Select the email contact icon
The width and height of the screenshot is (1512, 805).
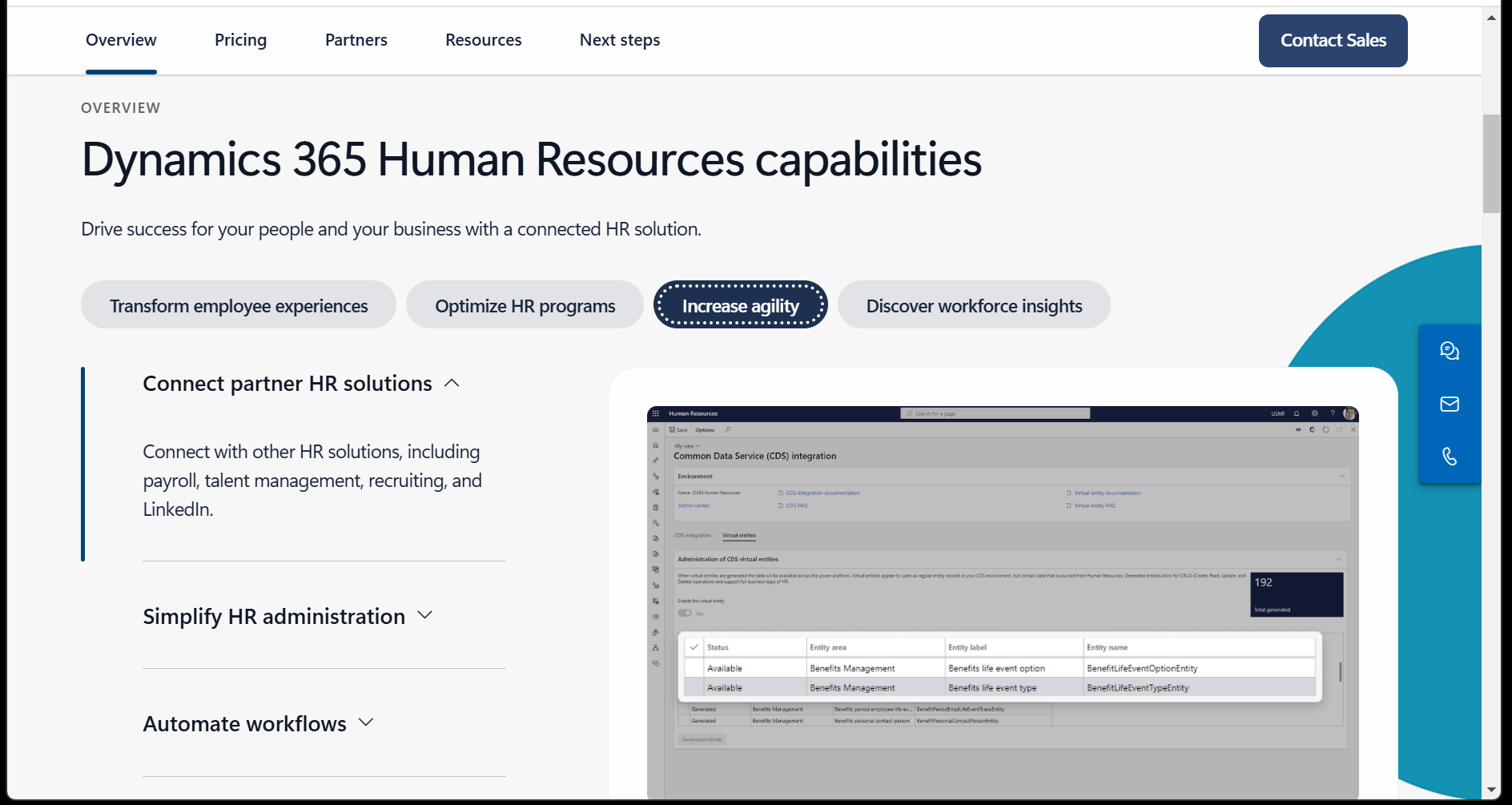[x=1449, y=404]
